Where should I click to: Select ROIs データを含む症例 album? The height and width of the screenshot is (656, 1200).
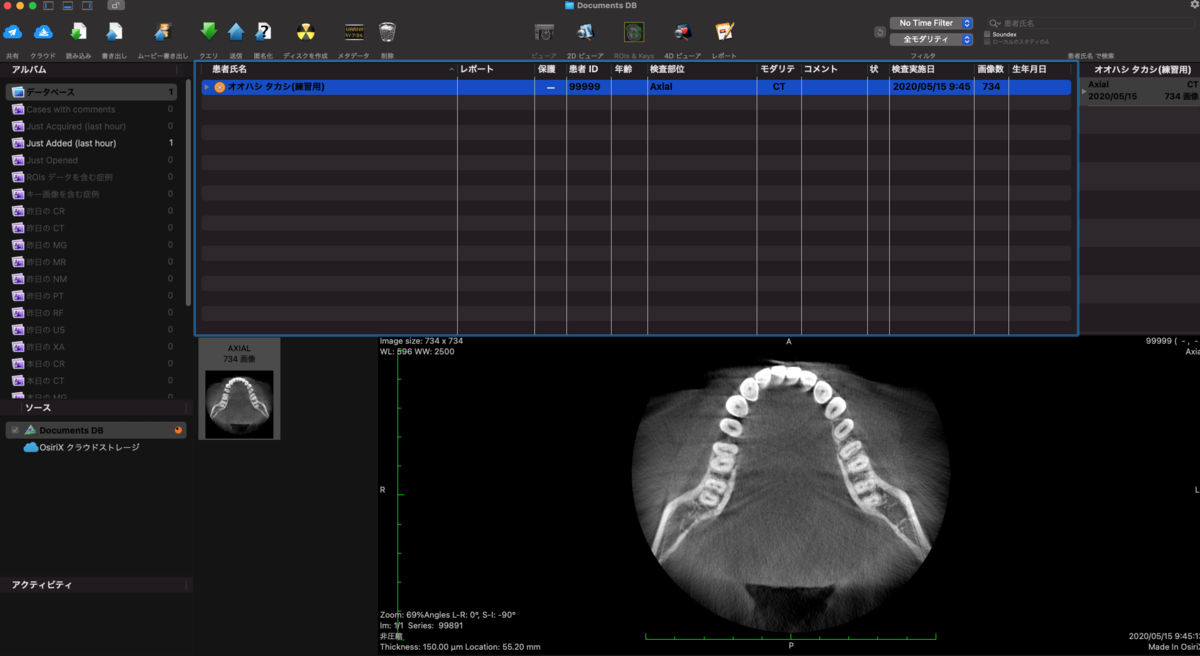[x=91, y=177]
